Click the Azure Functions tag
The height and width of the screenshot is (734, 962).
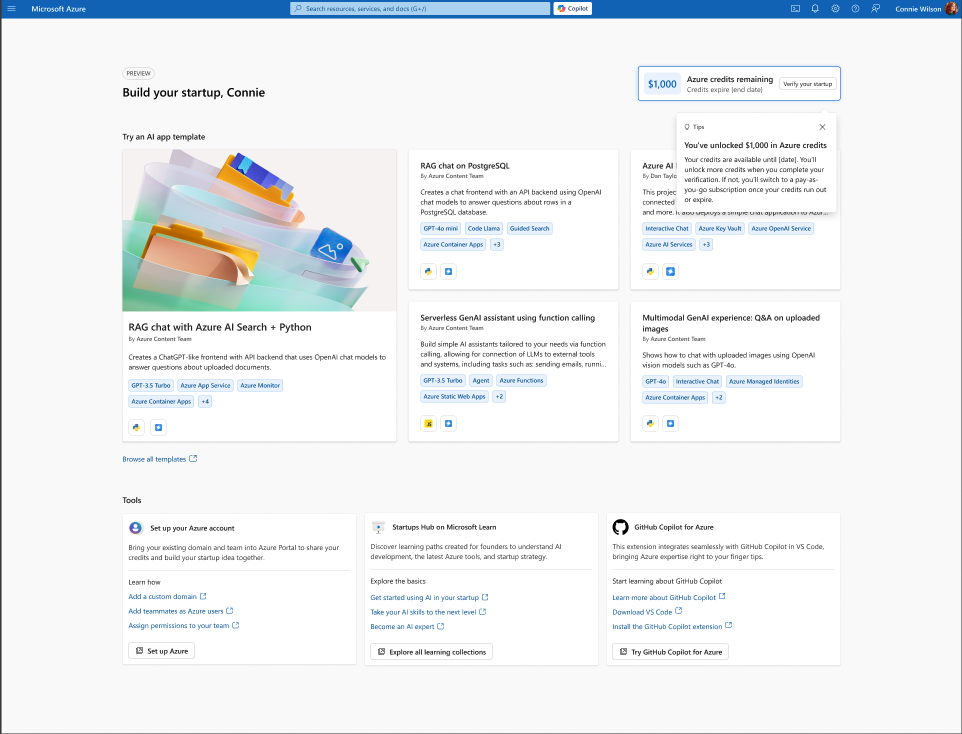click(x=521, y=381)
